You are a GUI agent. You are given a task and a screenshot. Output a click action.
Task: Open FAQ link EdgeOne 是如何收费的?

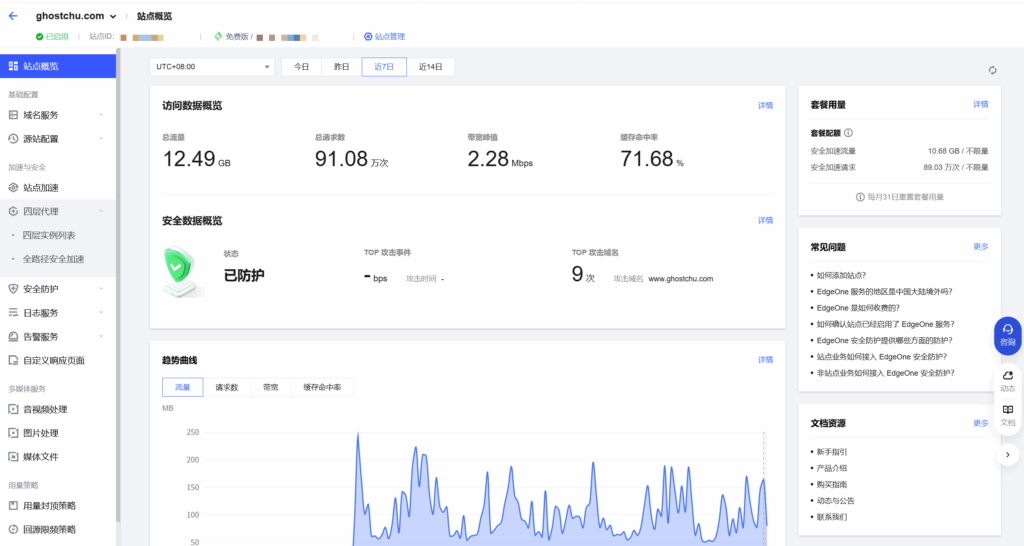click(x=857, y=308)
